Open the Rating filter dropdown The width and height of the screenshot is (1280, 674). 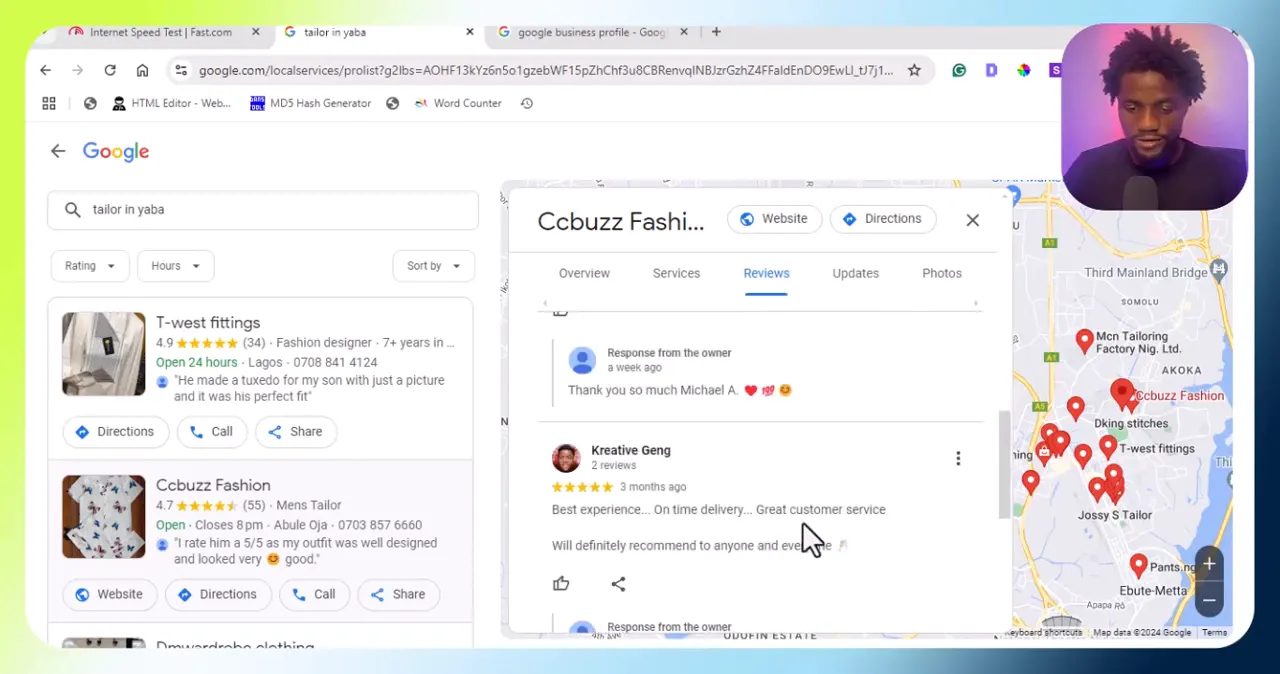pos(90,266)
